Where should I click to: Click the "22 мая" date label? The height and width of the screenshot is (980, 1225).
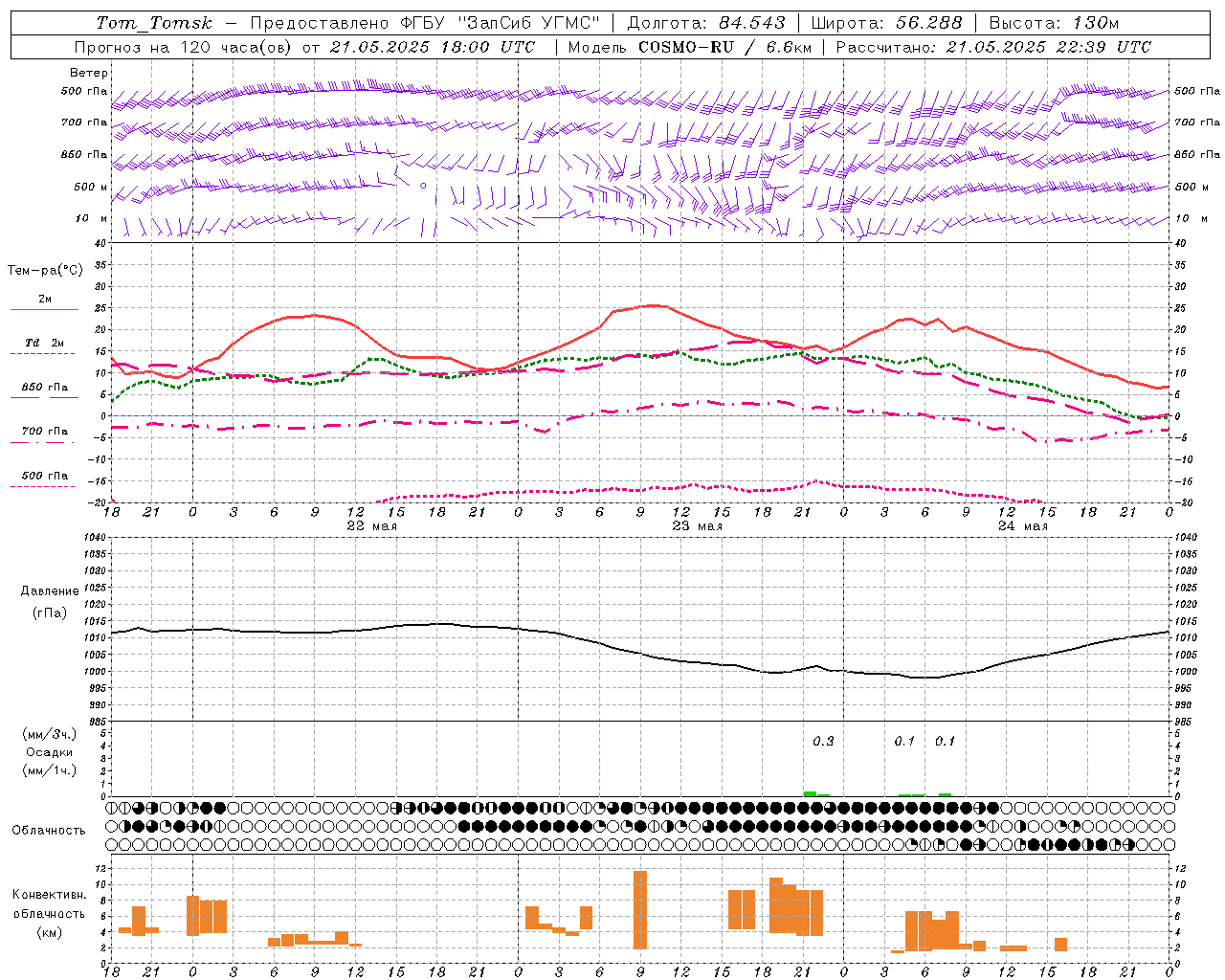[371, 526]
